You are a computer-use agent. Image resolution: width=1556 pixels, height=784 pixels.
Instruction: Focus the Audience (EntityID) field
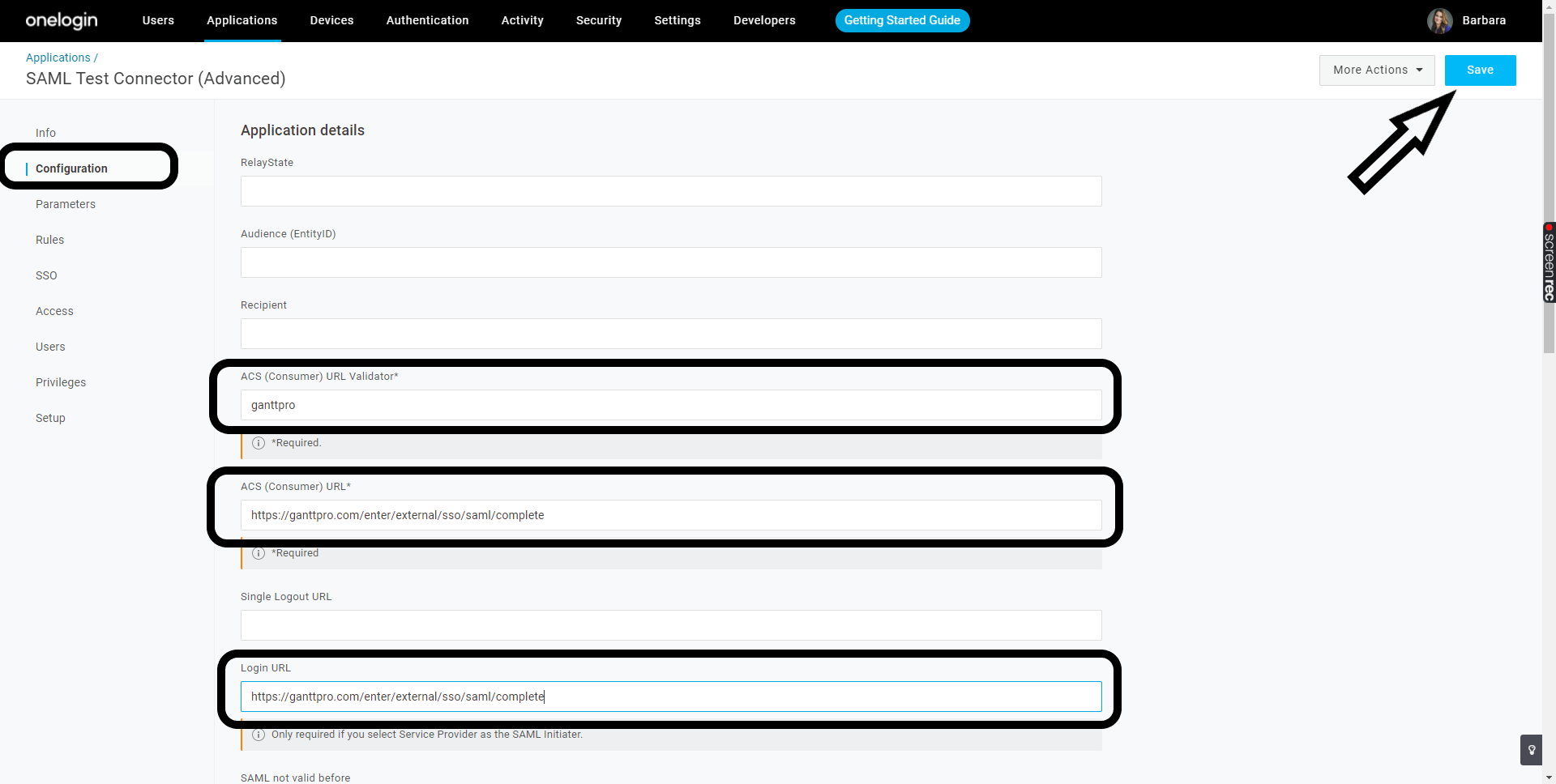pyautogui.click(x=671, y=262)
